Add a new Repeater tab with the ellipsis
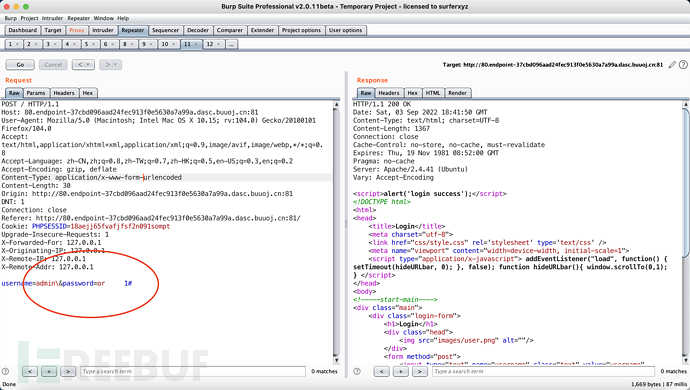Image resolution: width=690 pixels, height=390 pixels. click(x=231, y=44)
